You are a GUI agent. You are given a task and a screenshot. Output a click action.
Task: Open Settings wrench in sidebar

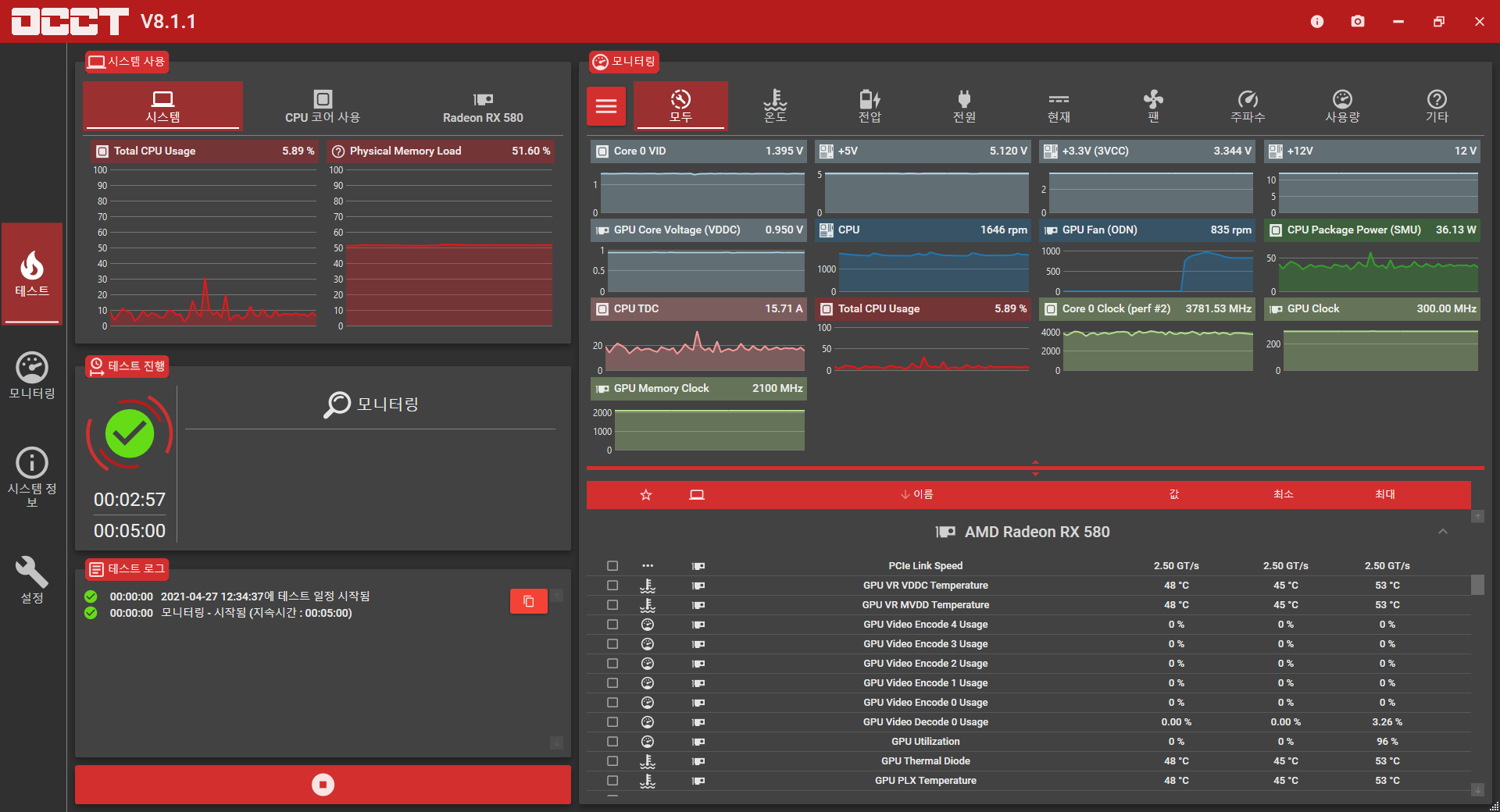(32, 580)
